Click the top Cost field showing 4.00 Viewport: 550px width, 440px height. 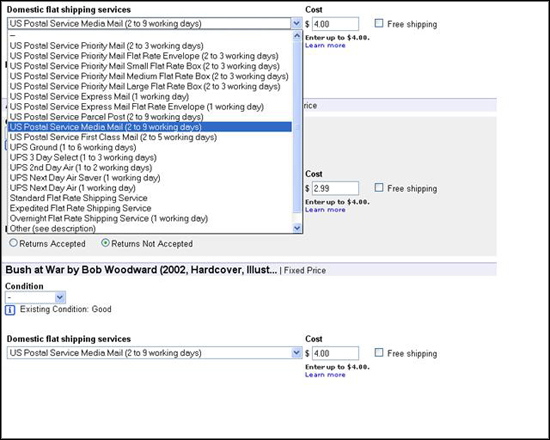coord(335,24)
